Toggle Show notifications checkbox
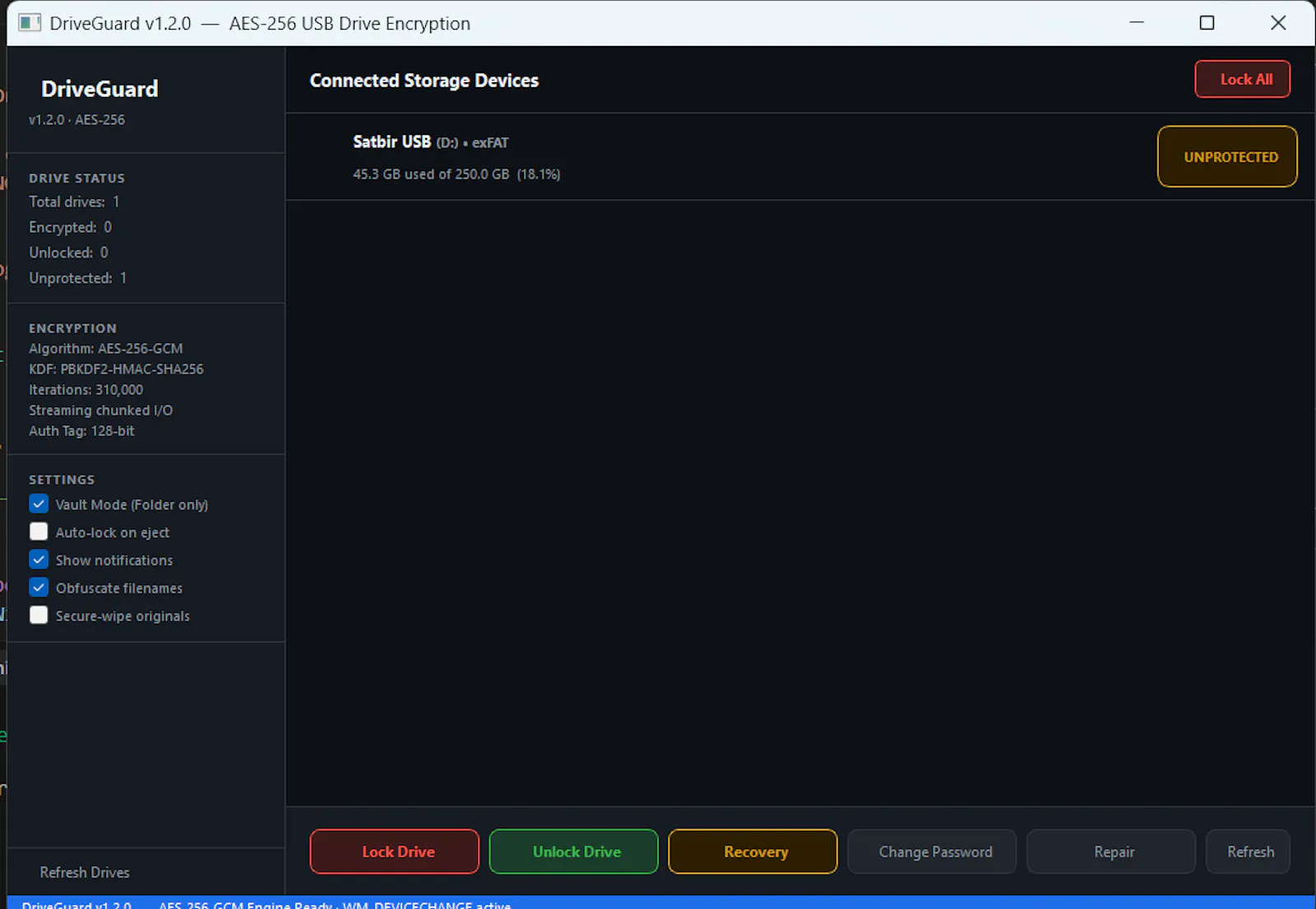The image size is (1316, 909). click(x=39, y=559)
